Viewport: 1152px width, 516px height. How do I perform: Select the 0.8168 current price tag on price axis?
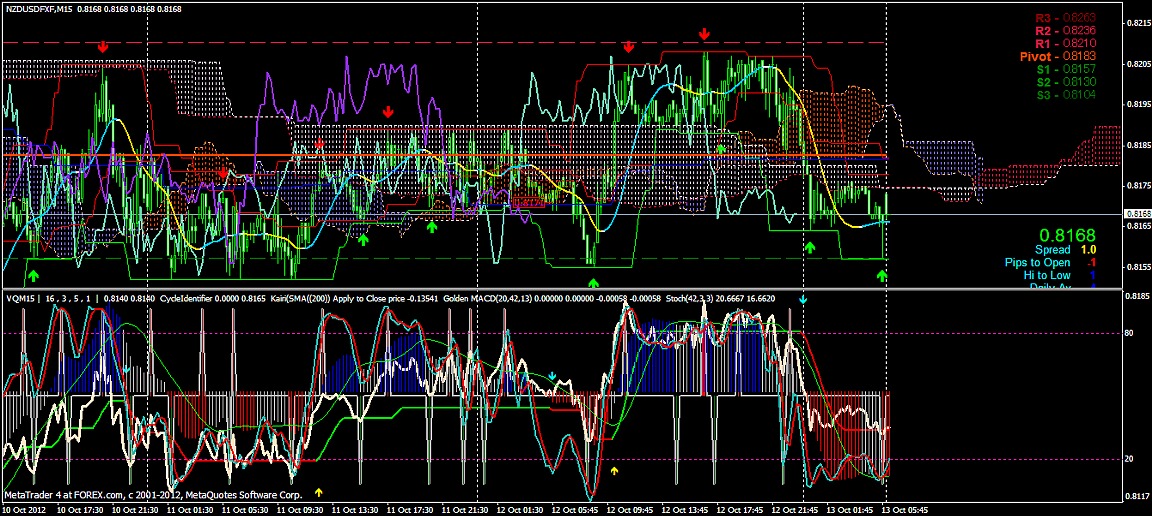[1137, 214]
